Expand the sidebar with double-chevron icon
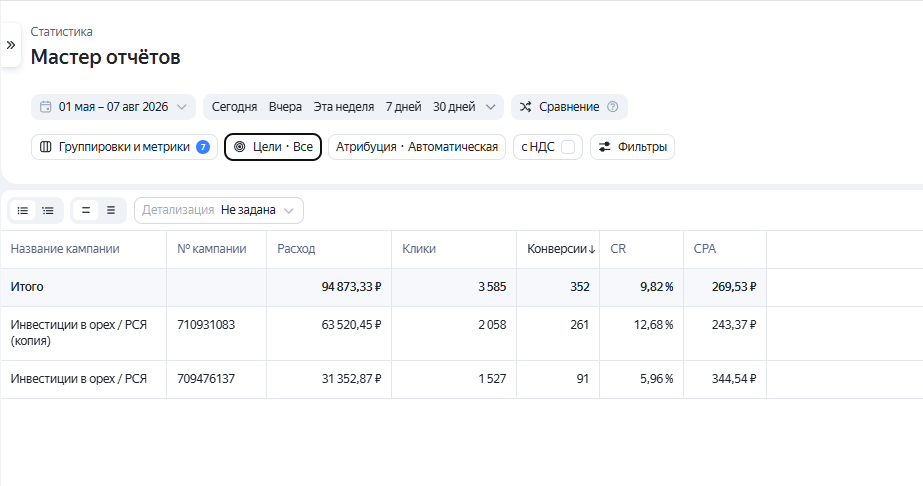Image resolution: width=923 pixels, height=486 pixels. (11, 45)
